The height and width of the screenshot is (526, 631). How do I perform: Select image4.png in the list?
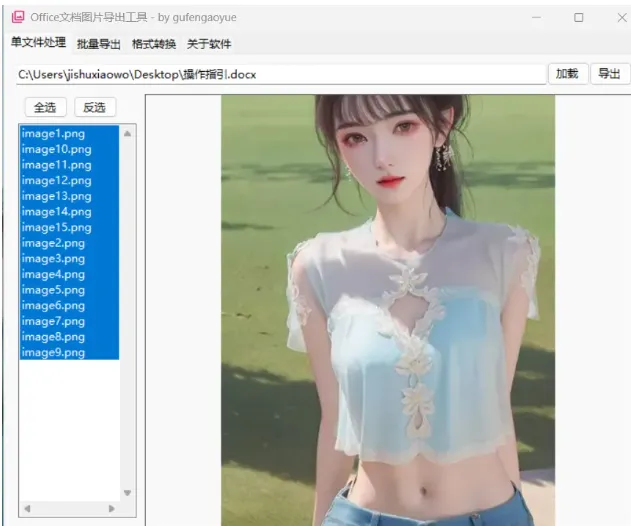tap(69, 274)
